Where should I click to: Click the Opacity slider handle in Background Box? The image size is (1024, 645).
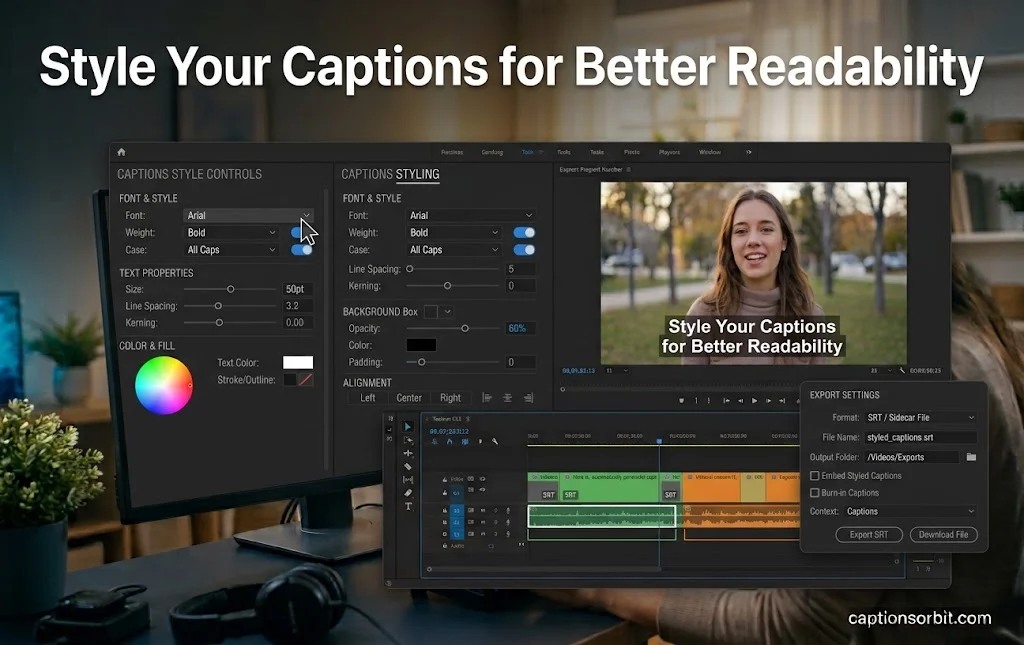pos(465,328)
